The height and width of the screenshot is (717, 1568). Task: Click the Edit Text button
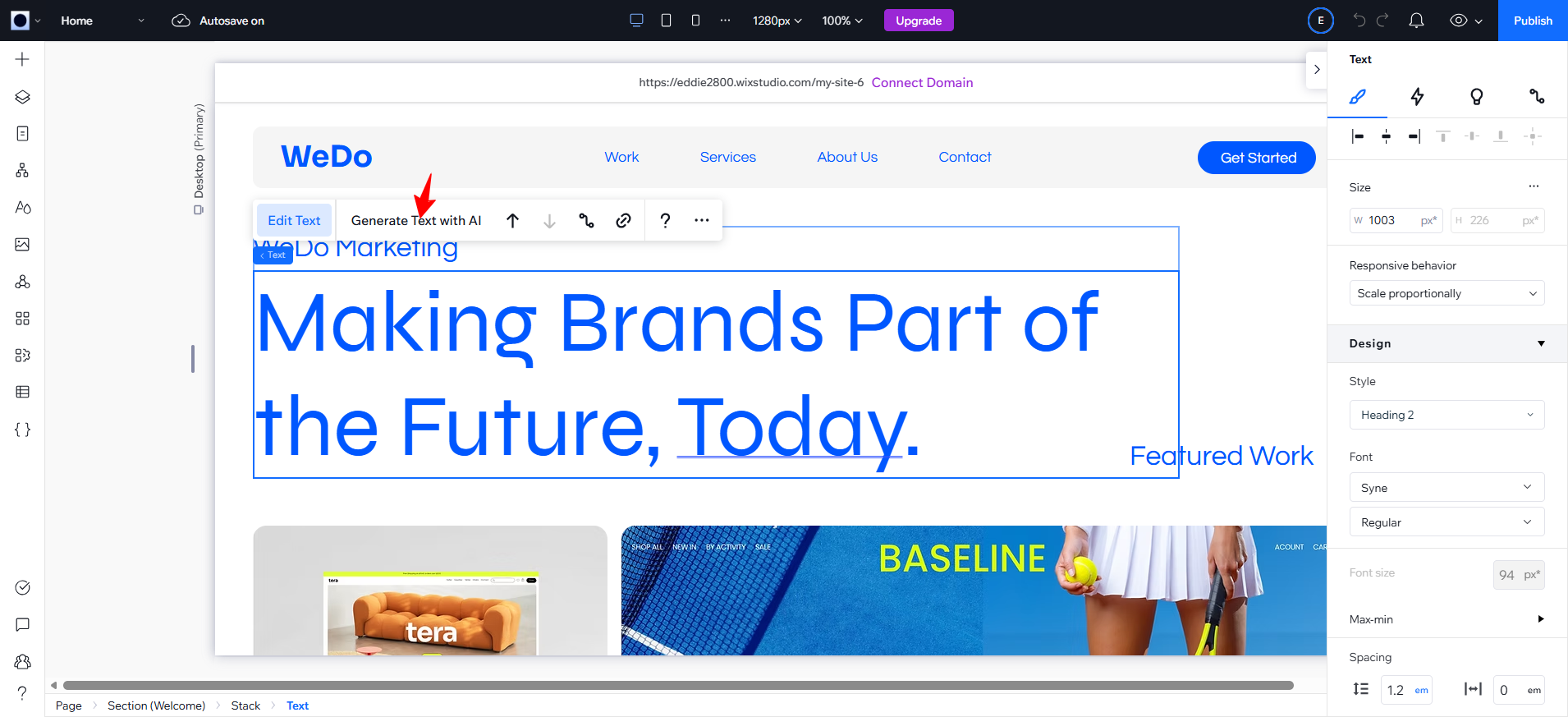tap(294, 220)
